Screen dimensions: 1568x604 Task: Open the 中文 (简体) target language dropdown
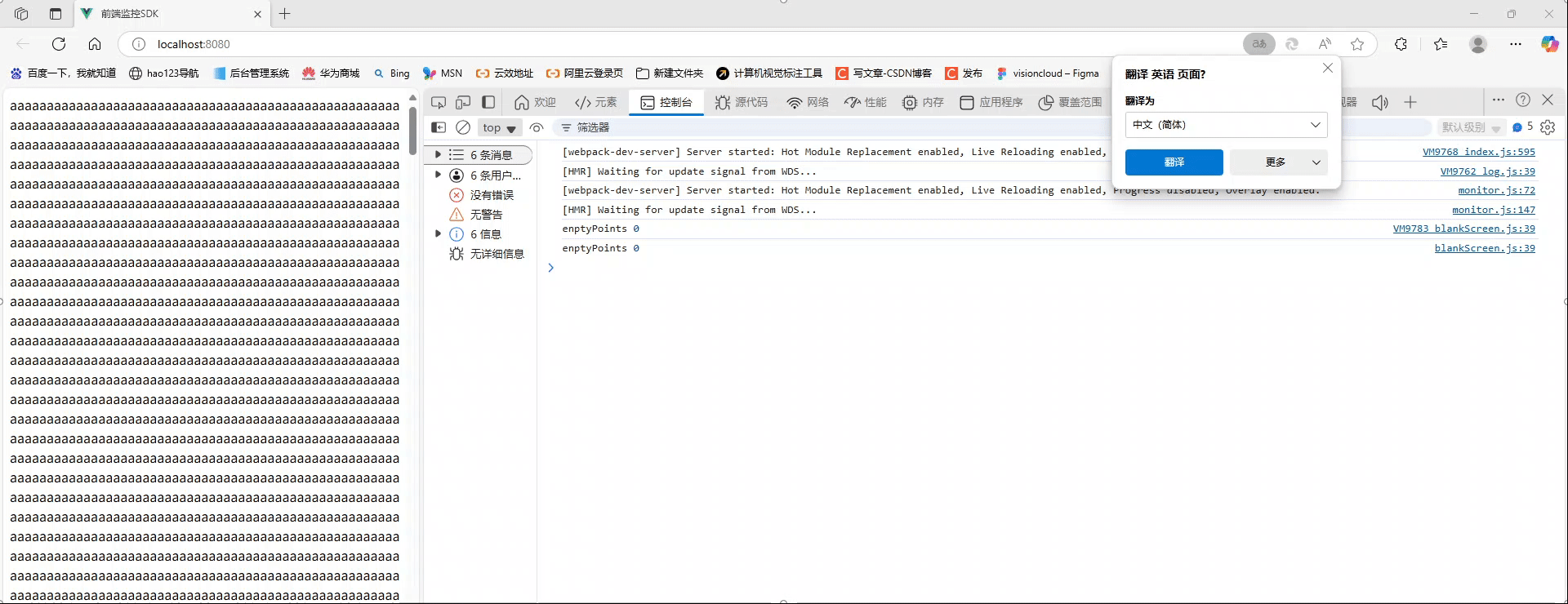coord(1226,125)
